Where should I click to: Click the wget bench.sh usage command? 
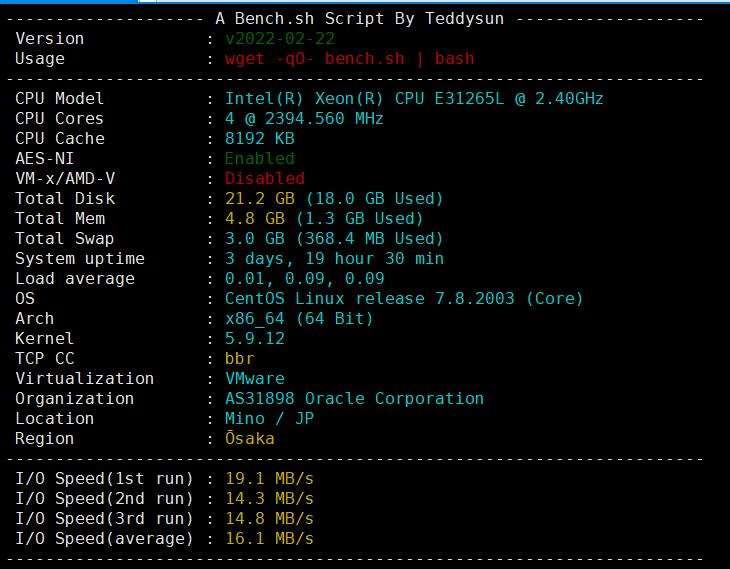point(349,58)
